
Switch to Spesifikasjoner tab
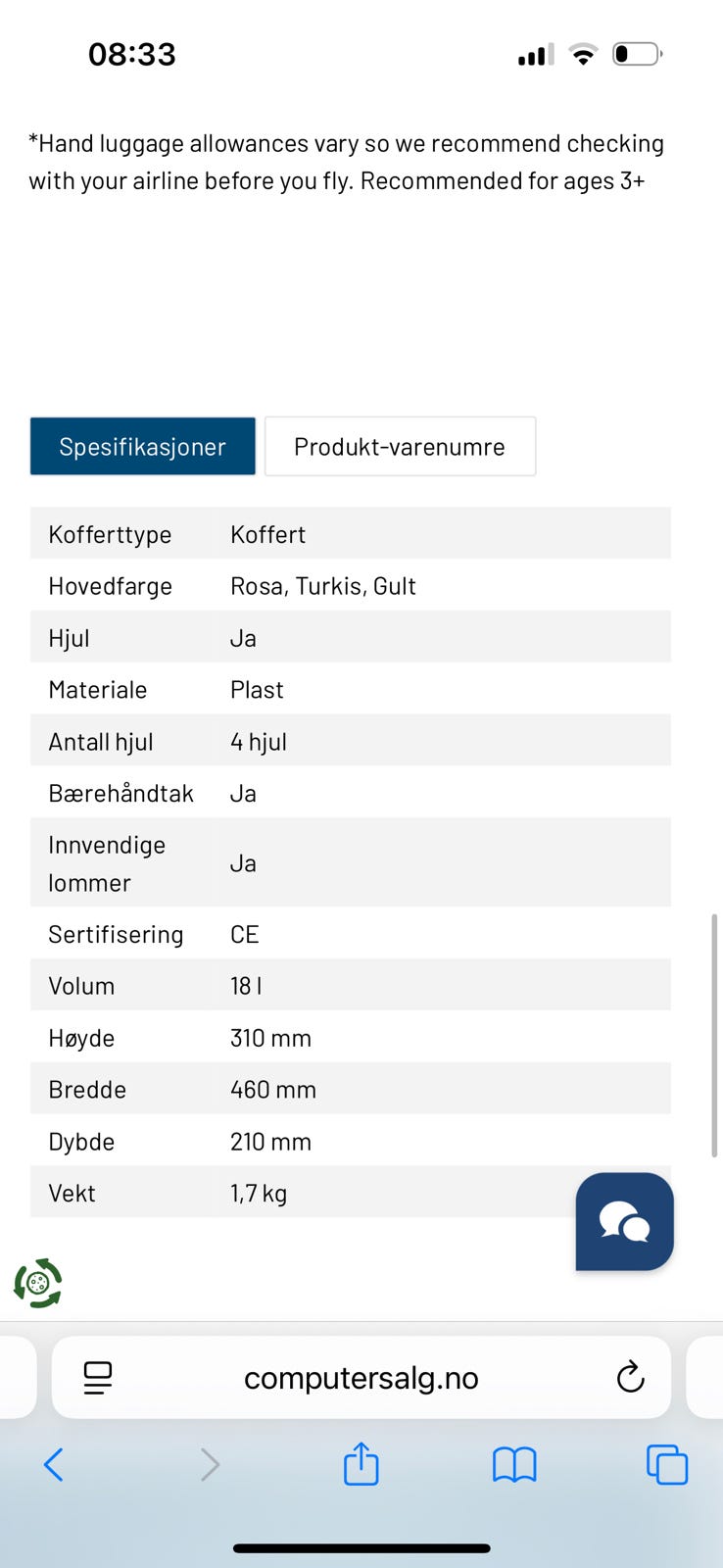[x=143, y=447]
